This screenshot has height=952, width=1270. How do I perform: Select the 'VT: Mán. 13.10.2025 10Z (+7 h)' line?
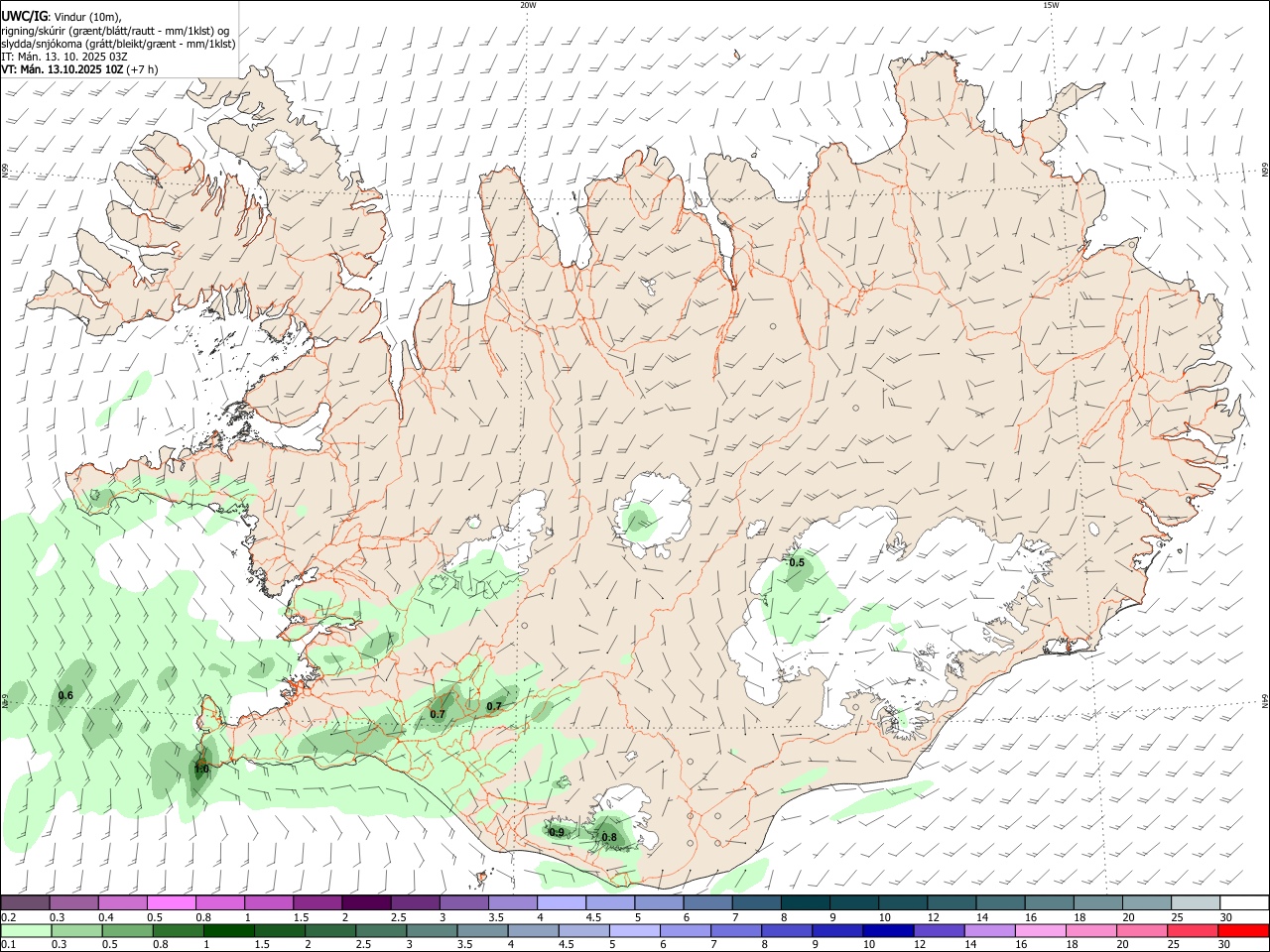pyautogui.click(x=79, y=69)
